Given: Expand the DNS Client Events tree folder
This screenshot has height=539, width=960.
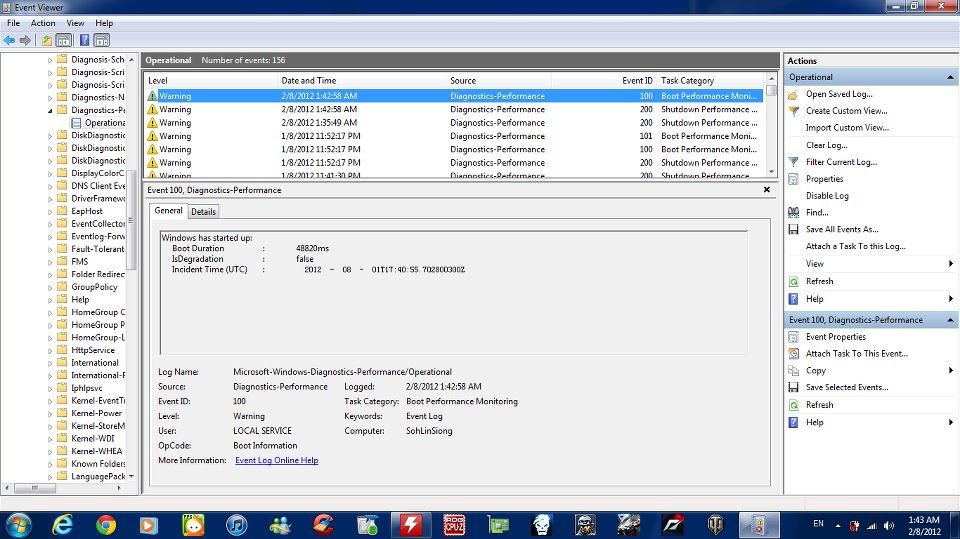Looking at the screenshot, I should (x=50, y=186).
